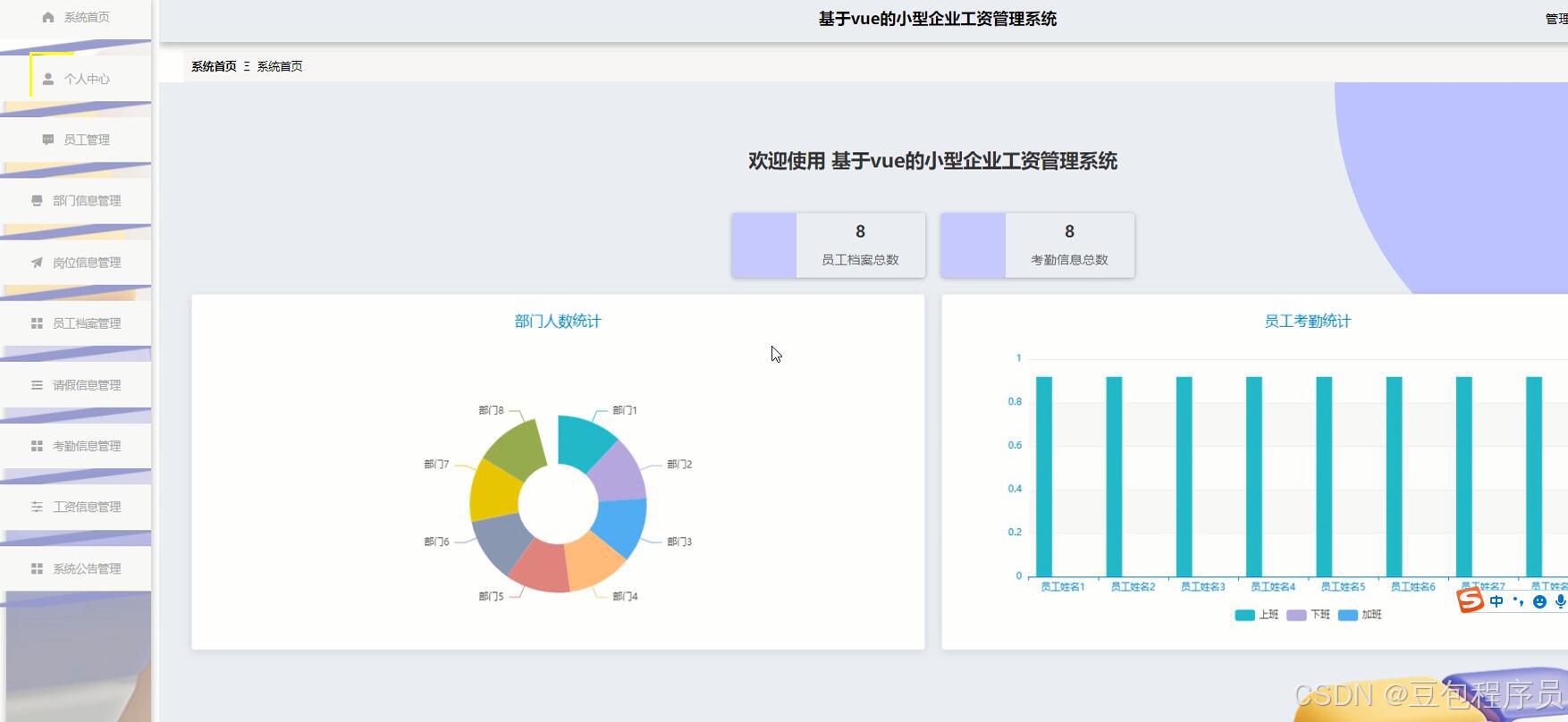The width and height of the screenshot is (1568, 722).
Task: Click the input method emoji icon
Action: 1539,601
